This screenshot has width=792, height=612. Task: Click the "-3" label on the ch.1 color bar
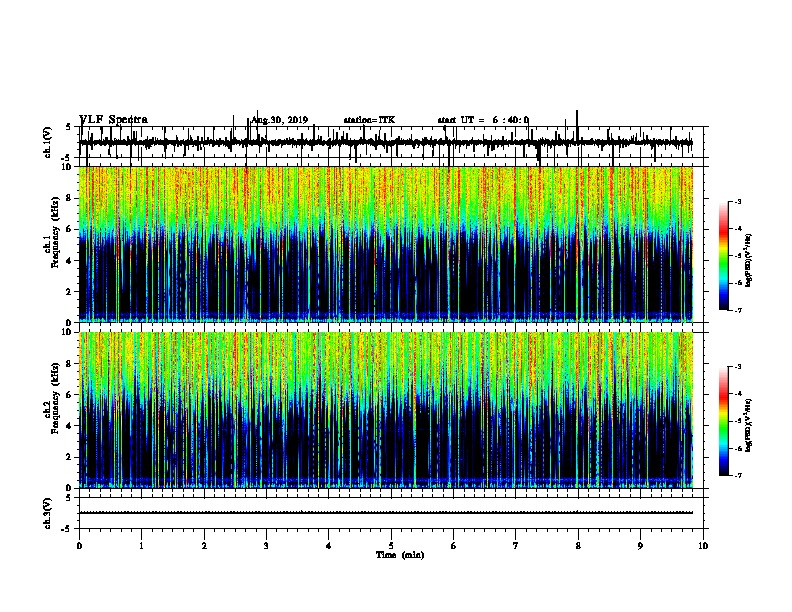point(738,202)
